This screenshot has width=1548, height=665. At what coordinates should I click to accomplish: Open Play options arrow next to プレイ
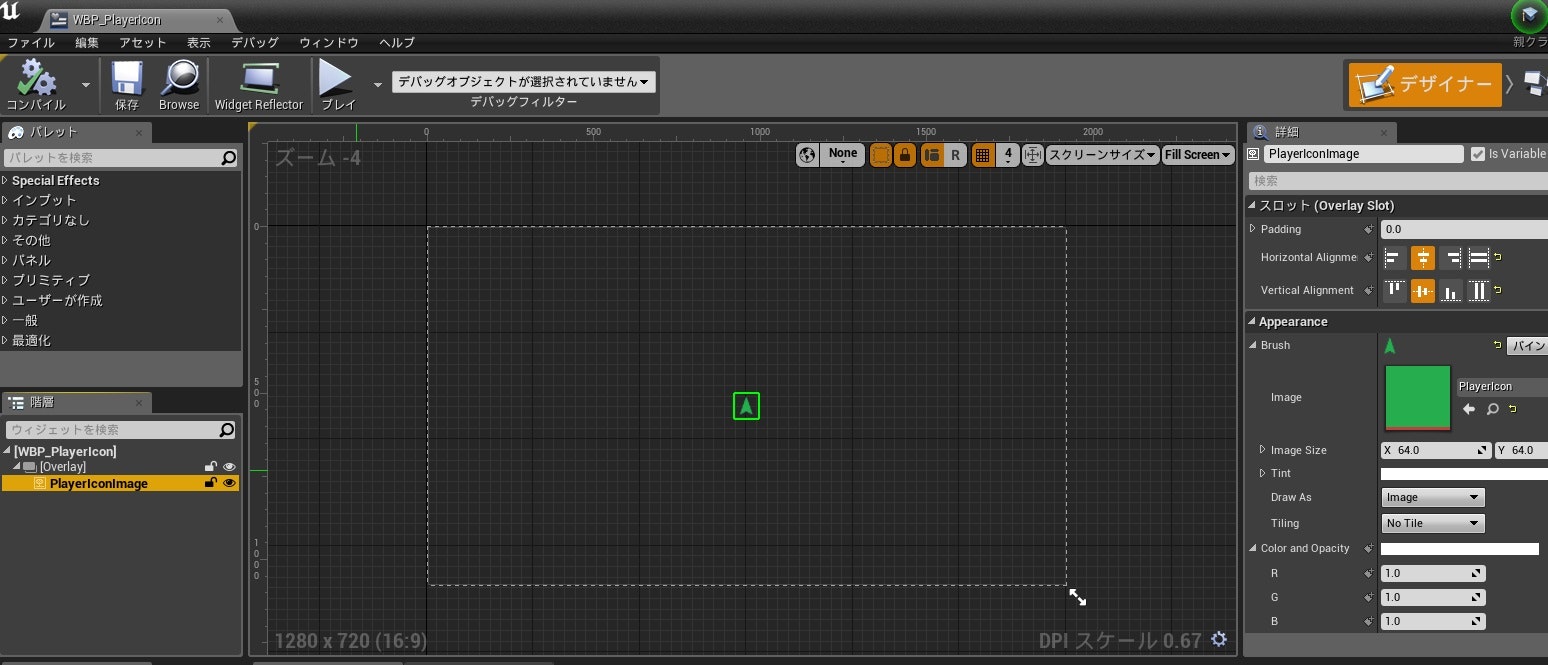pos(378,85)
